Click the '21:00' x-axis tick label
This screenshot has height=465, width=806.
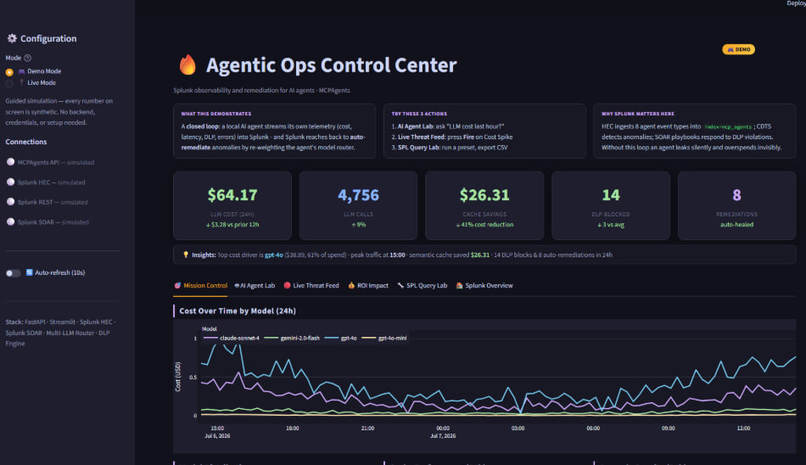[368, 428]
